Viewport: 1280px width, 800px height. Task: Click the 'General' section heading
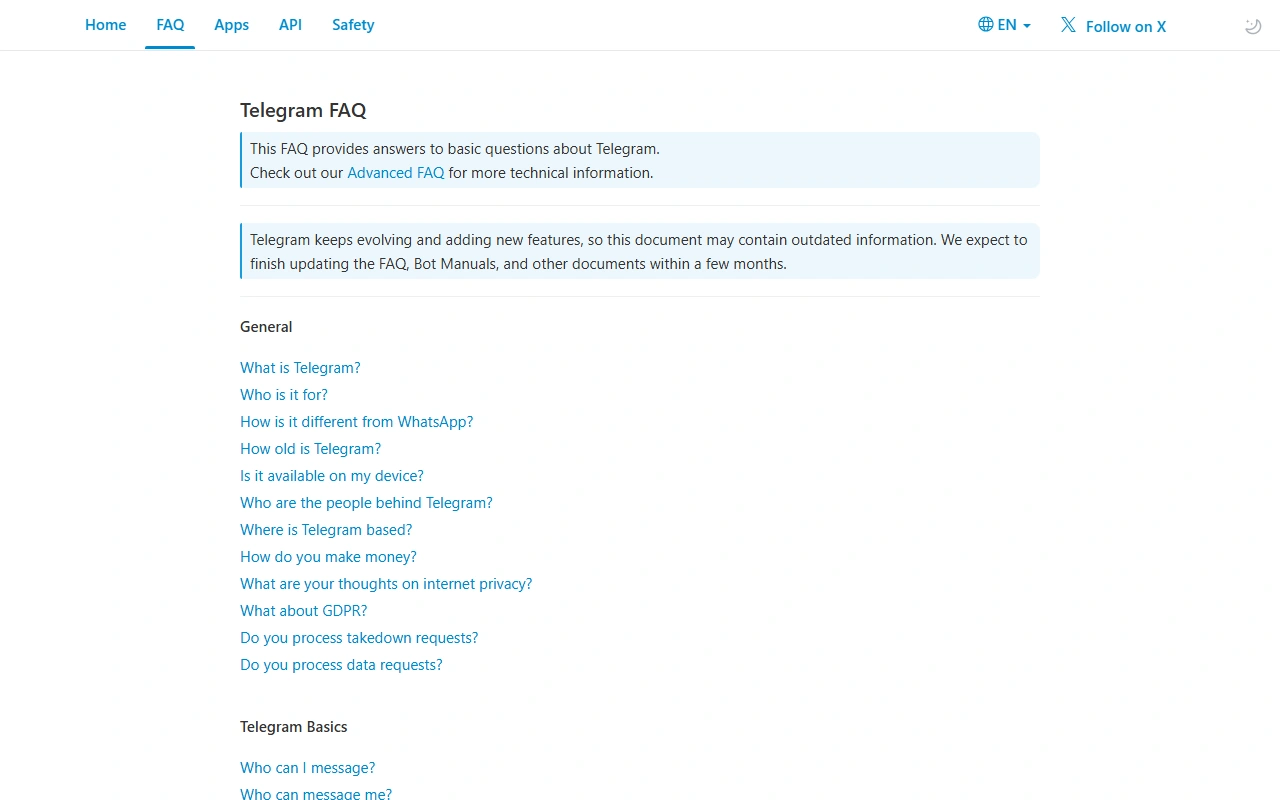point(266,327)
